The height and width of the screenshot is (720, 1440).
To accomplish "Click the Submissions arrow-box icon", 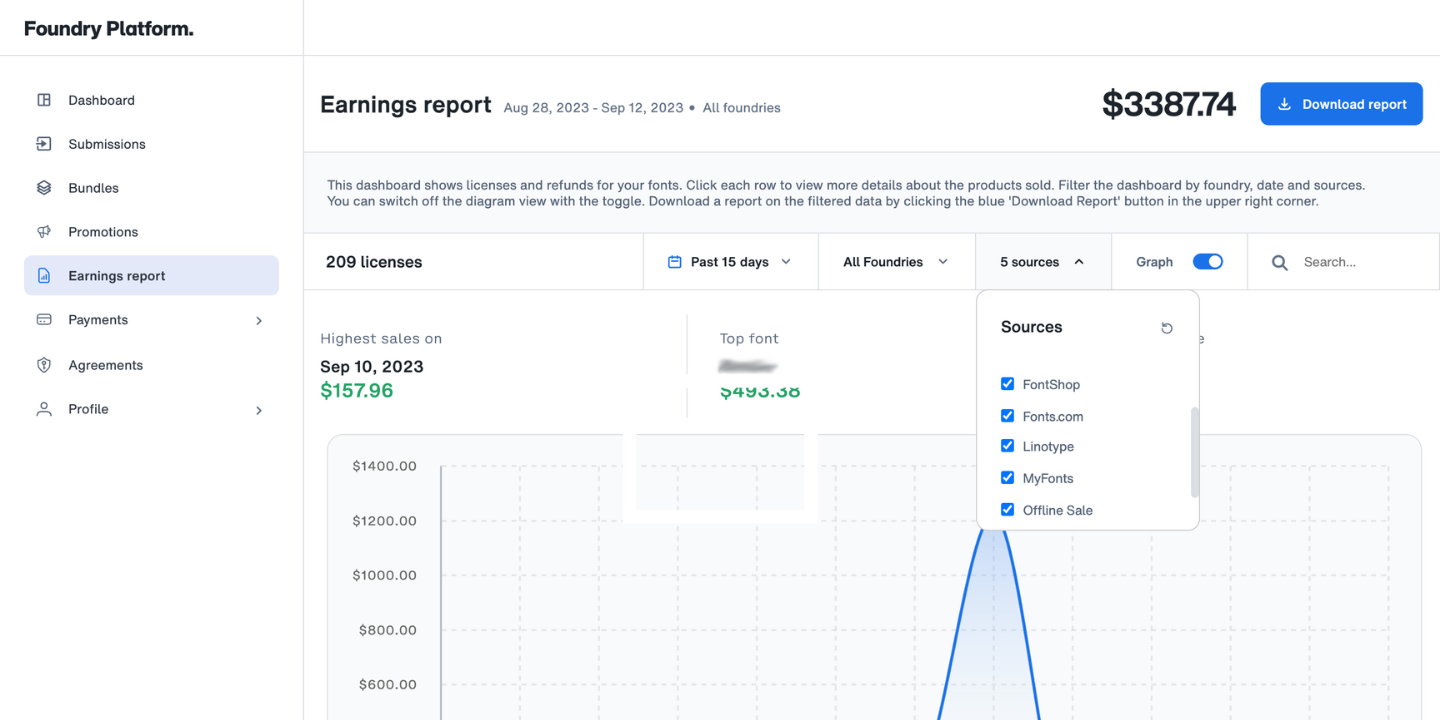I will [x=44, y=144].
